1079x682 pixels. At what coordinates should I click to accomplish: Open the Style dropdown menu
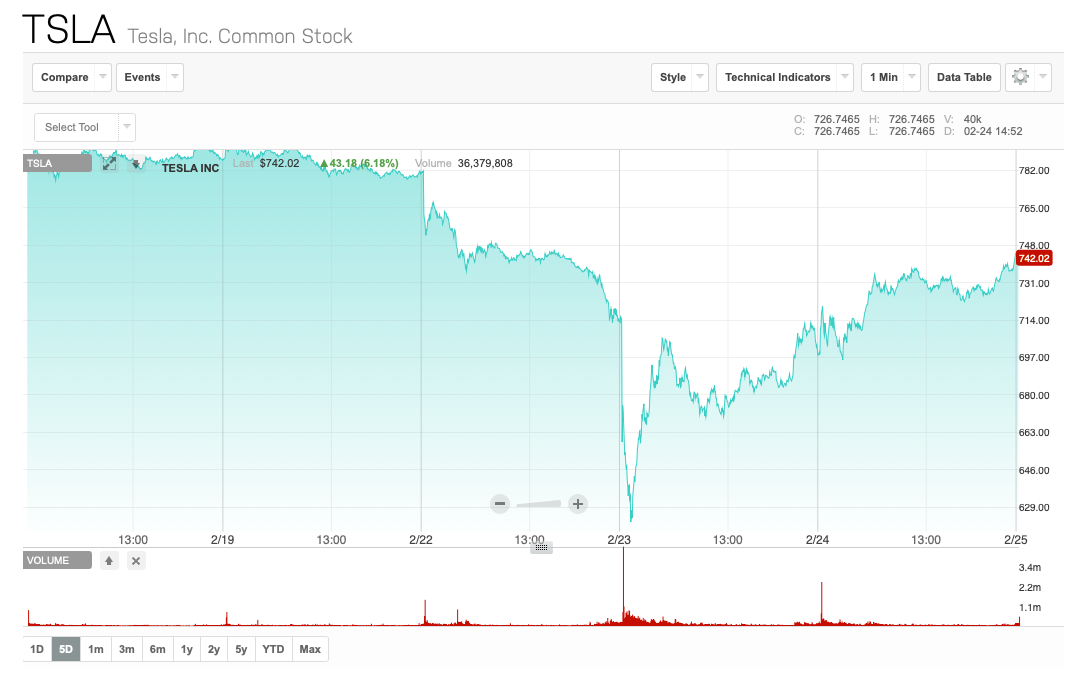click(680, 77)
